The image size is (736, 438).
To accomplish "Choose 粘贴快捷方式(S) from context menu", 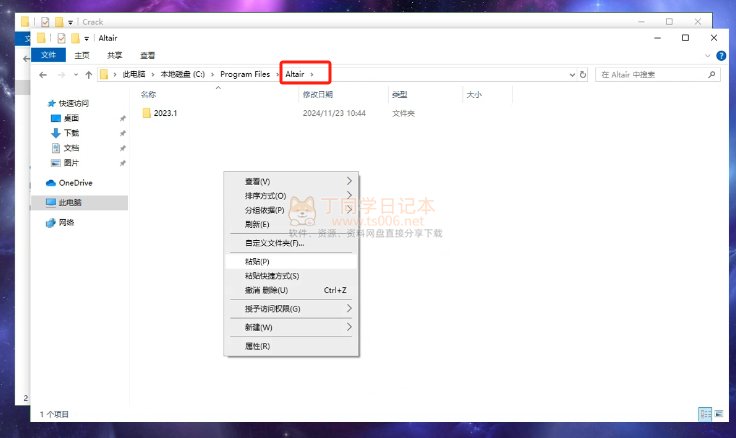I will (x=291, y=276).
